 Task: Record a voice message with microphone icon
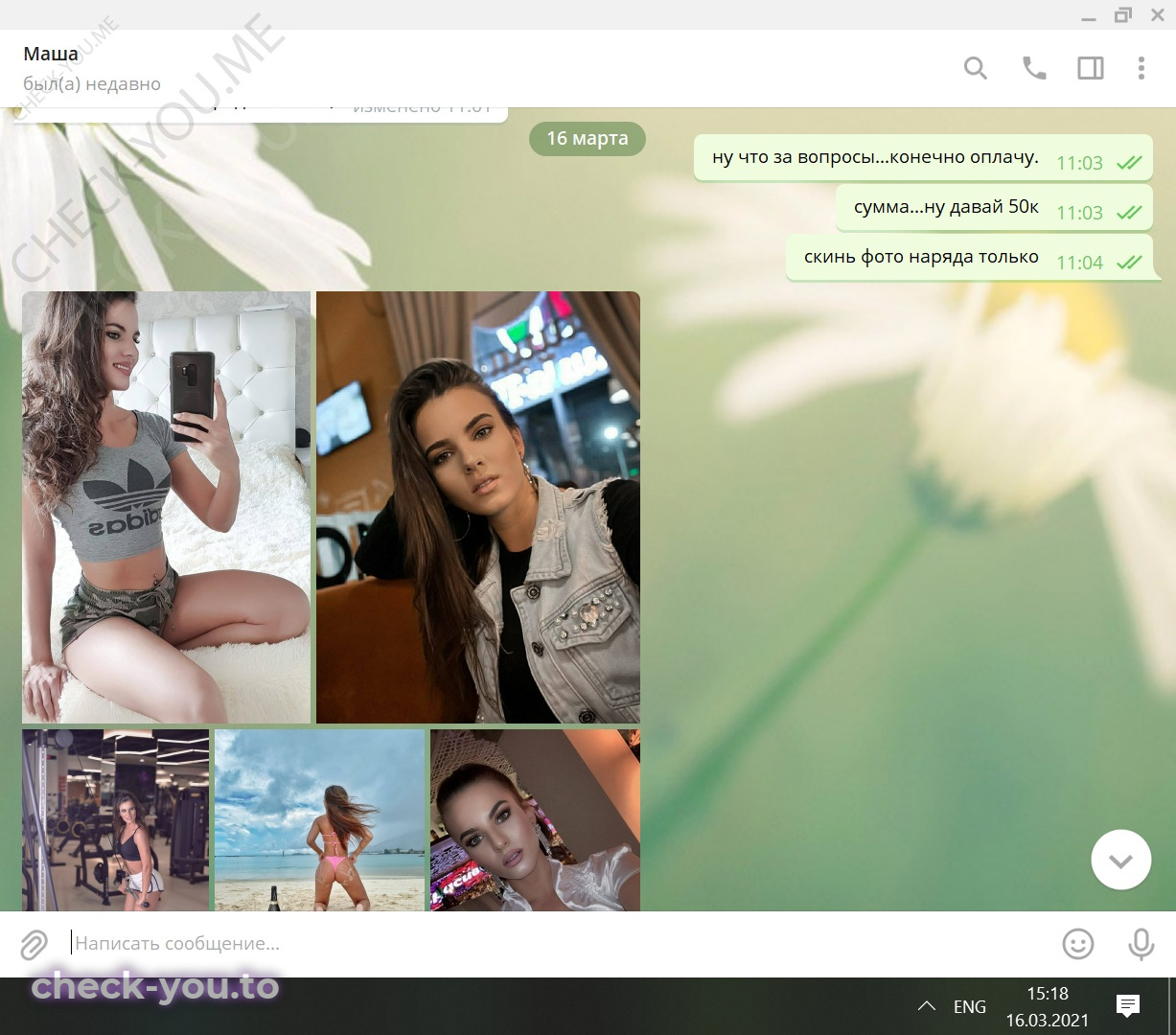pos(1141,944)
